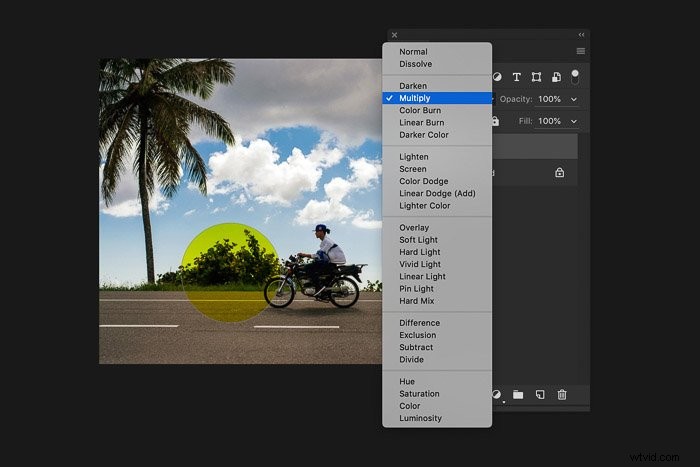
Task: Choose Saturation blend mode
Action: 437,394
